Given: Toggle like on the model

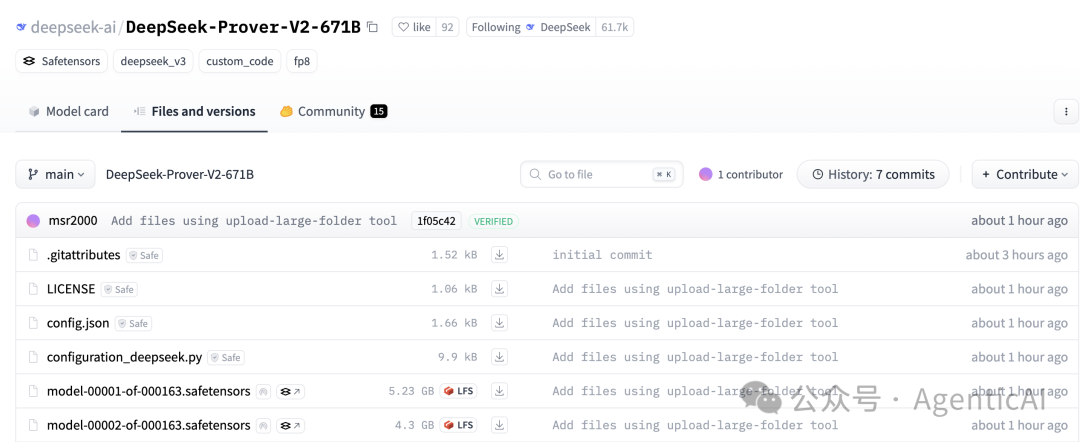Looking at the screenshot, I should (425, 27).
